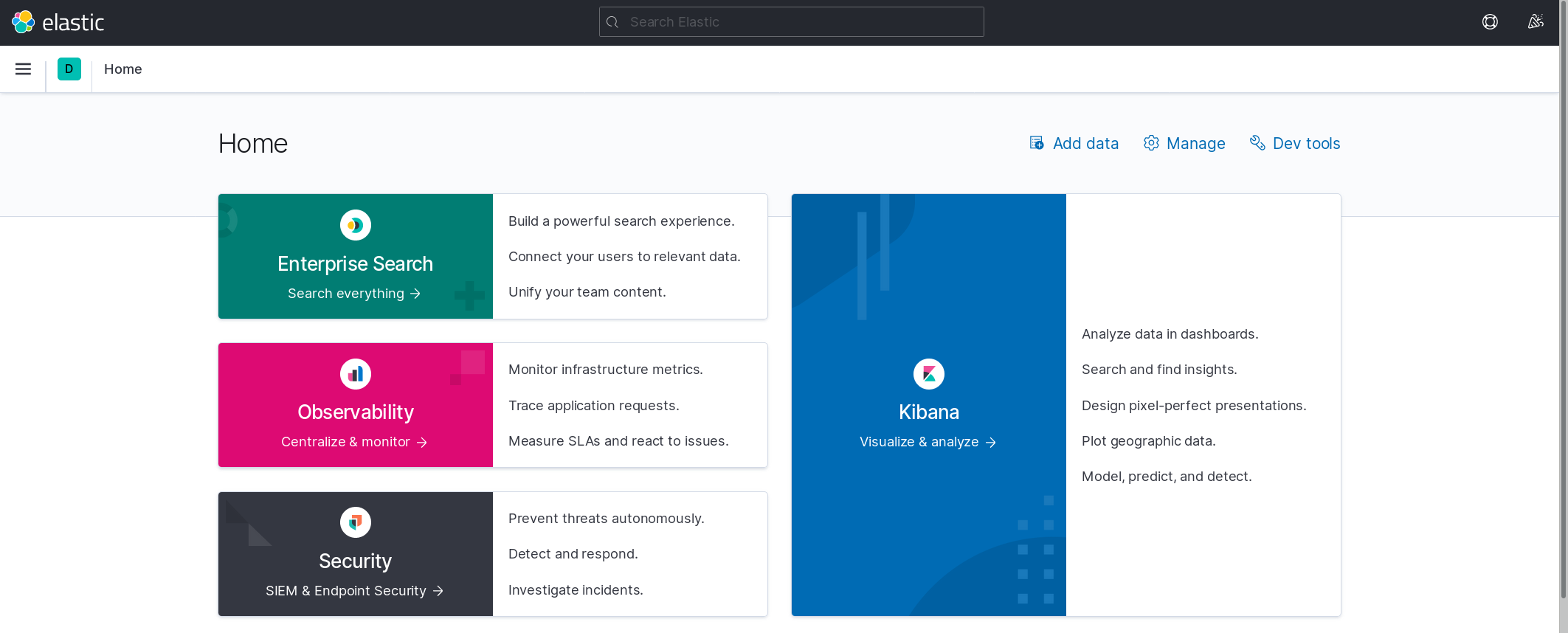Viewport: 1568px width, 633px height.
Task: Open the hamburger navigation menu
Action: click(x=23, y=69)
